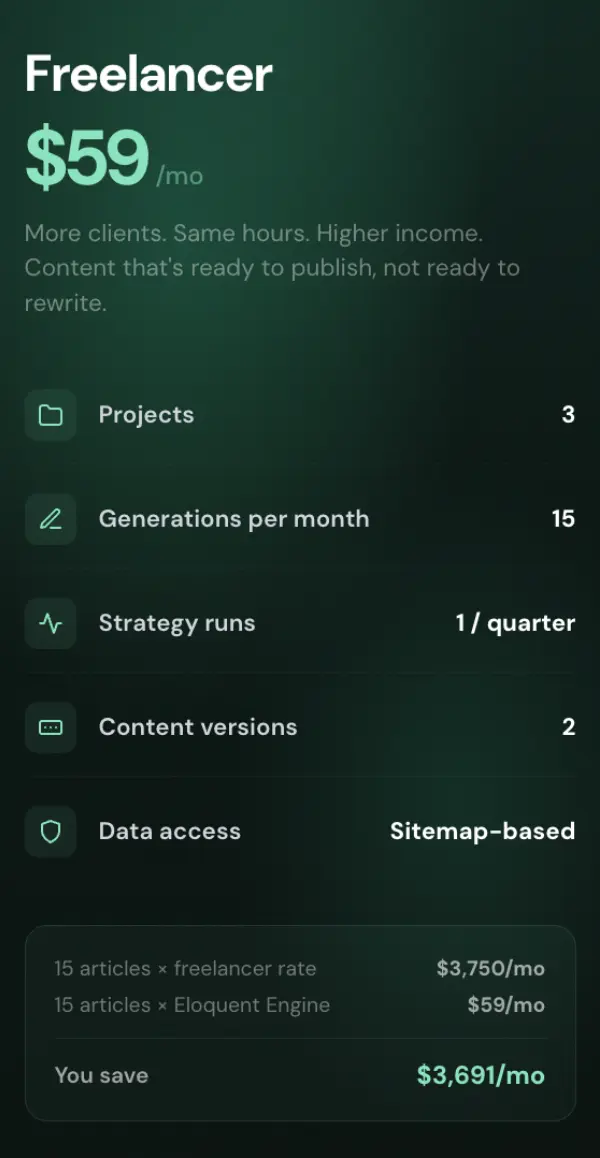This screenshot has height=1158, width=600.
Task: Select the value 3 beside Projects
Action: click(568, 415)
